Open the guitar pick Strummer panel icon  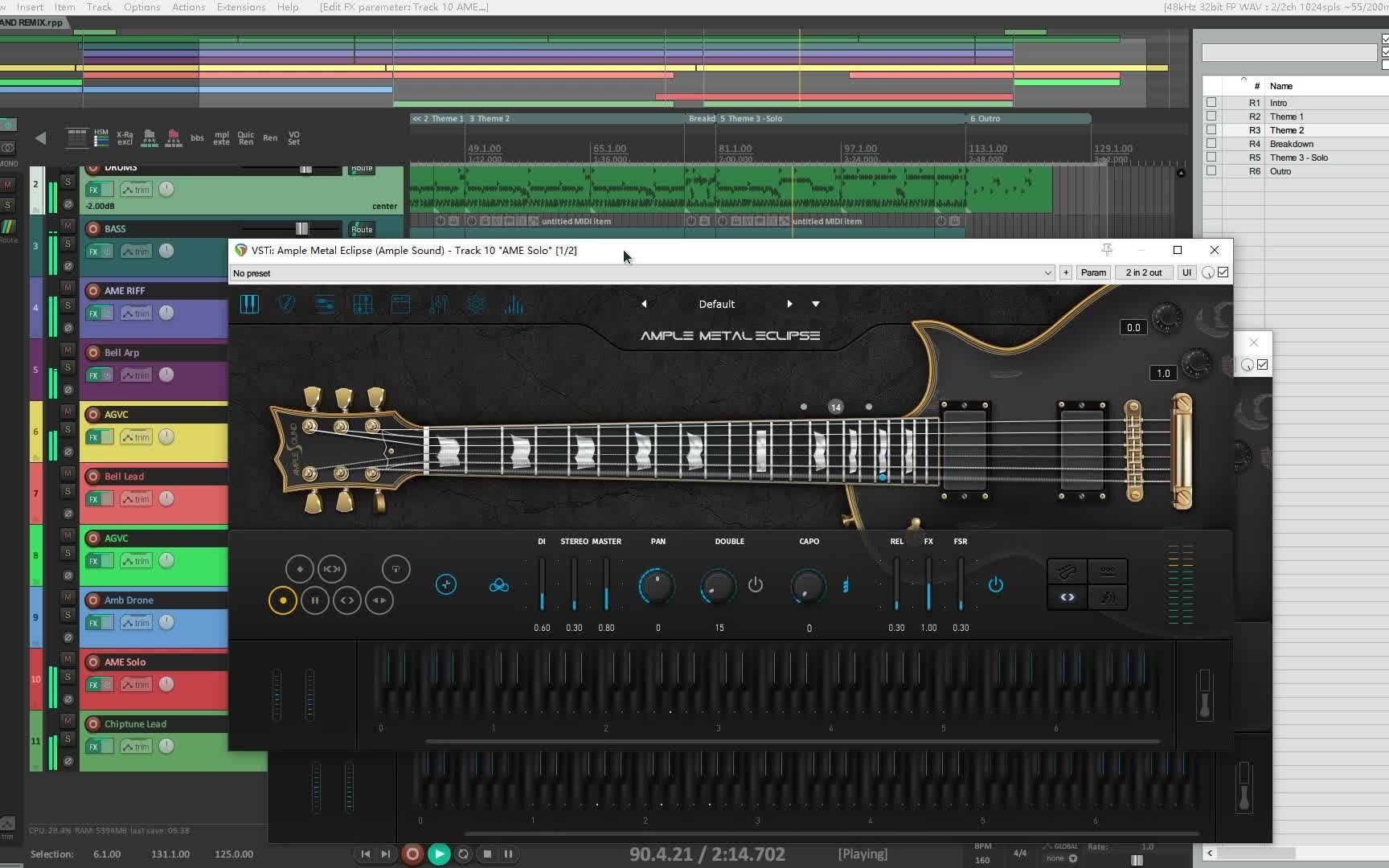coord(286,305)
